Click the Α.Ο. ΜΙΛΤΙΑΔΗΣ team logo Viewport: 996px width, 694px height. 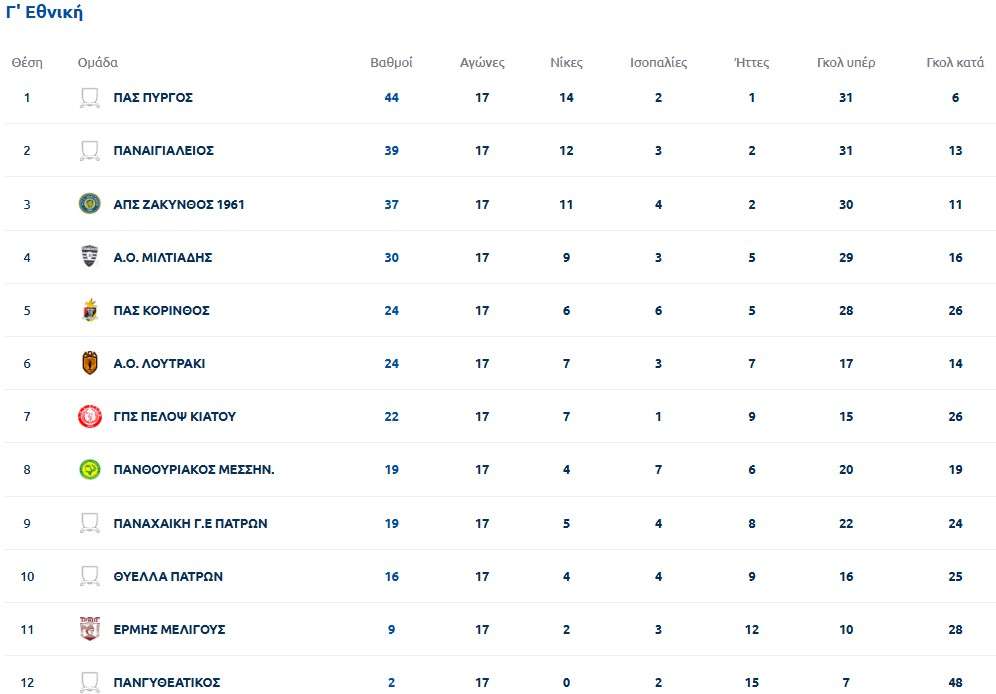pos(90,257)
